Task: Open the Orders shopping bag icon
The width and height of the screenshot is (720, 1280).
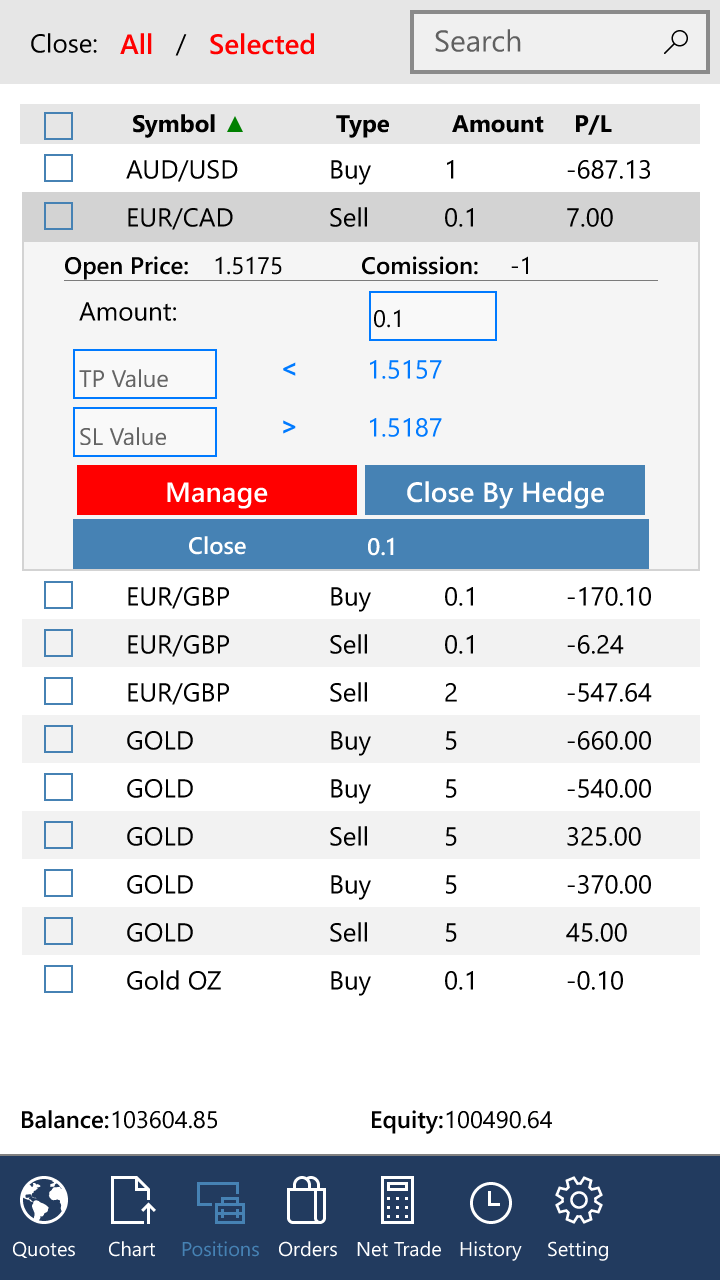Action: tap(307, 1201)
